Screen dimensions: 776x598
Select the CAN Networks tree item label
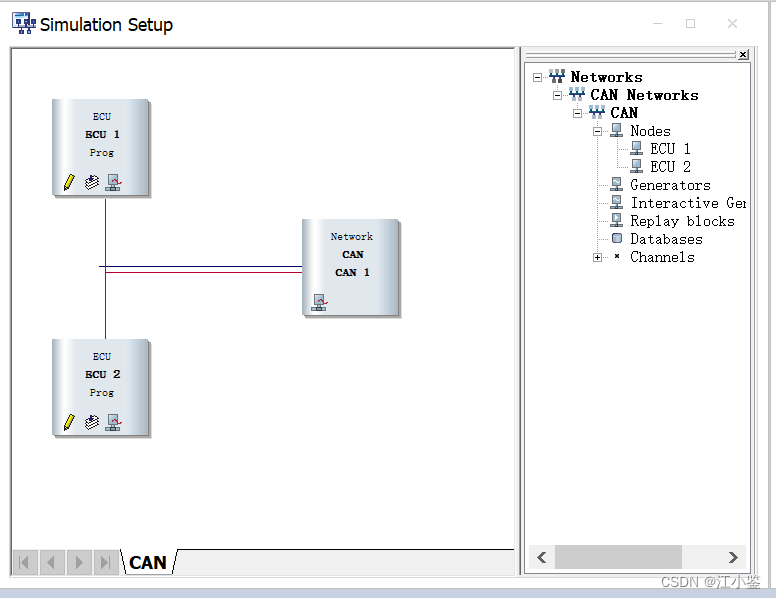[x=644, y=95]
